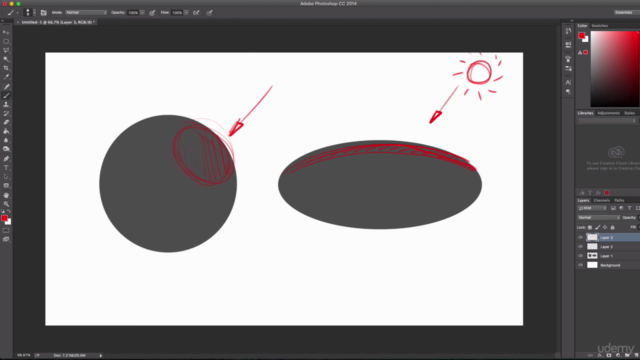Open the brush Mode dropdown
This screenshot has height=360, width=640.
coord(86,13)
